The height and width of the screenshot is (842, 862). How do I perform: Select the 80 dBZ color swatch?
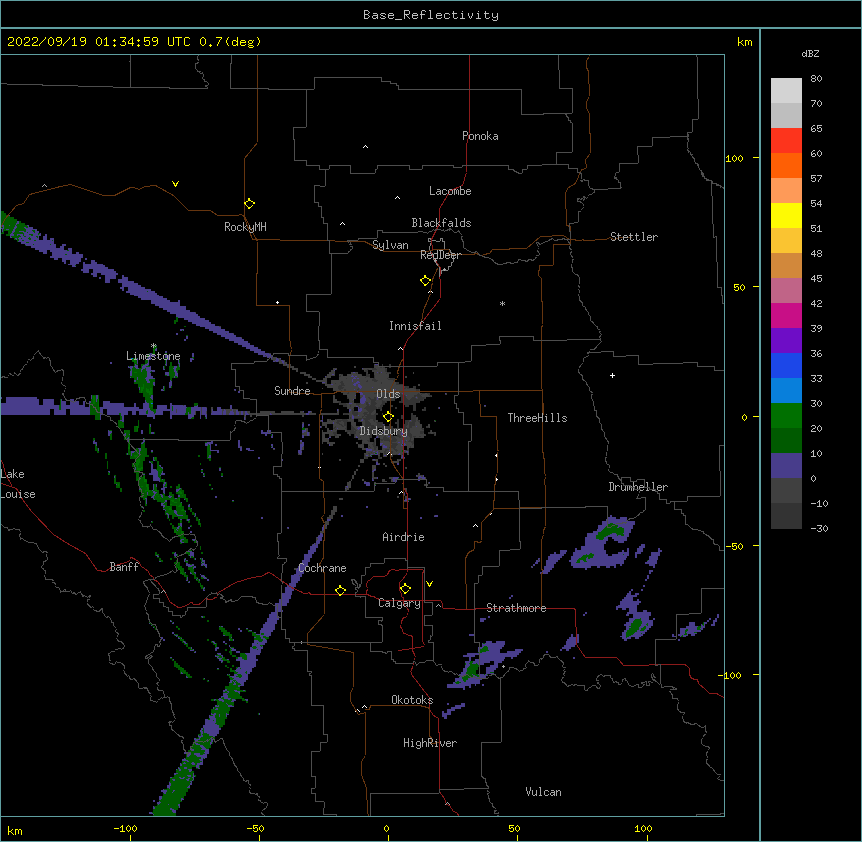[x=786, y=91]
